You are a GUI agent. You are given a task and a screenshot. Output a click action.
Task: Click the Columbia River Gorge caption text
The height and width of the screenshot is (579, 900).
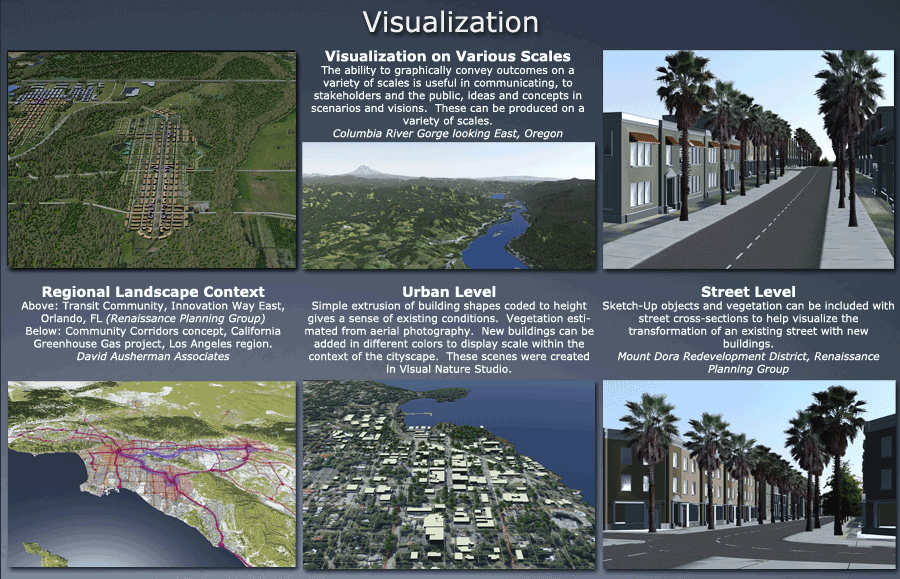[x=448, y=133]
